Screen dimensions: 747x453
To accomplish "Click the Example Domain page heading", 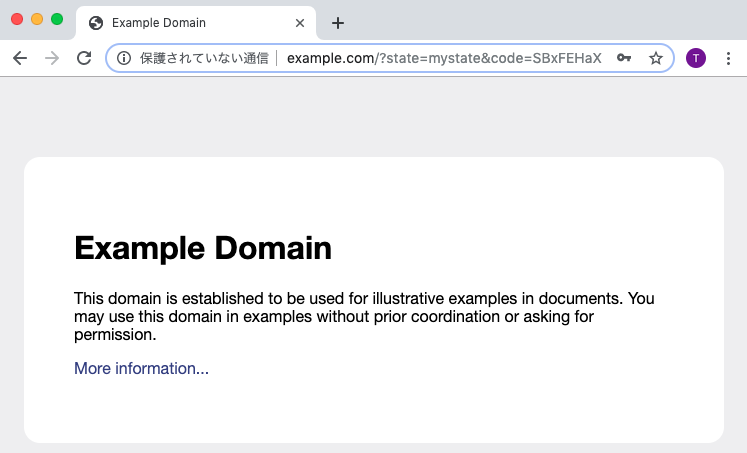I will [x=203, y=247].
